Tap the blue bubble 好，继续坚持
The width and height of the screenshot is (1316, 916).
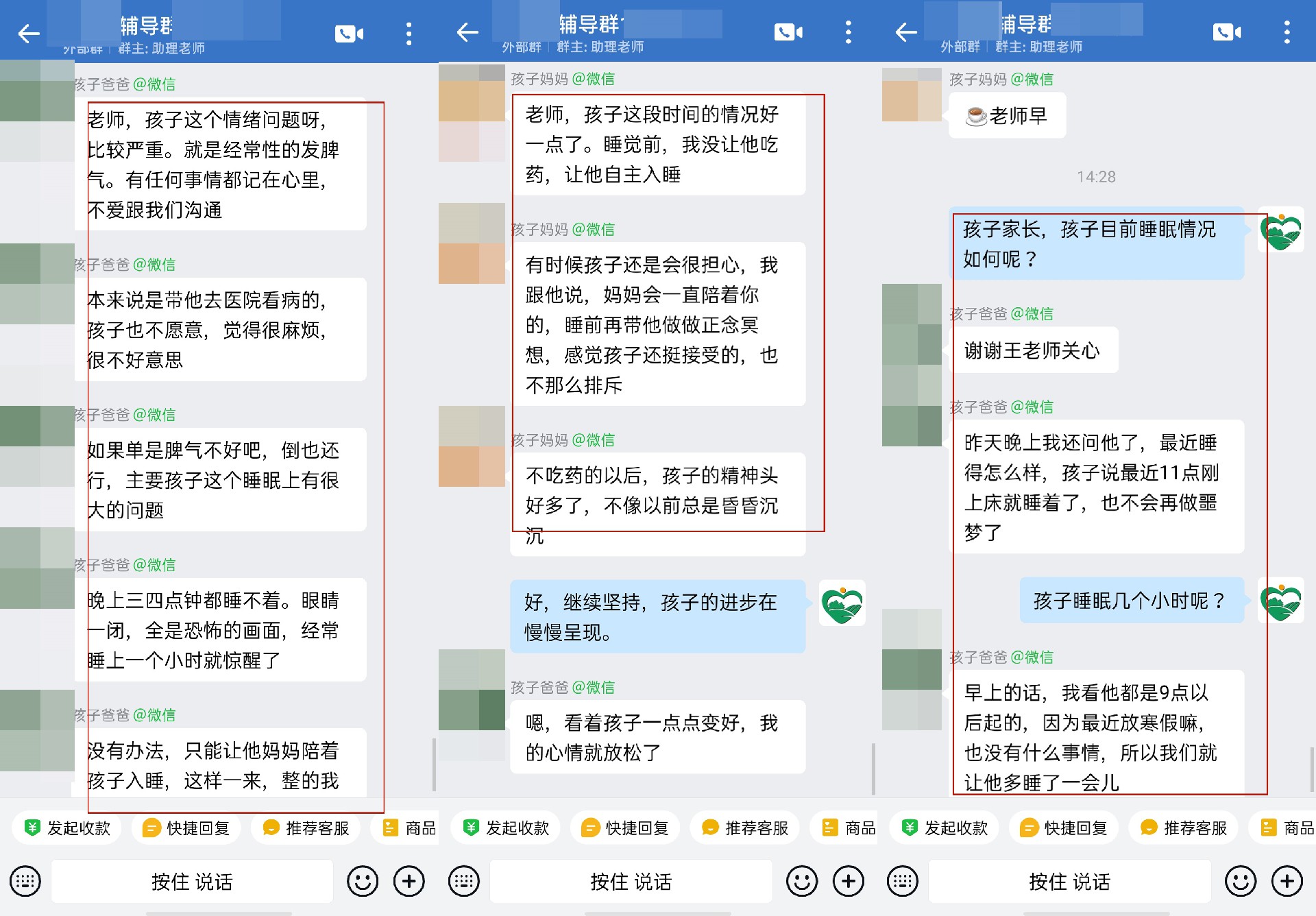tap(657, 616)
